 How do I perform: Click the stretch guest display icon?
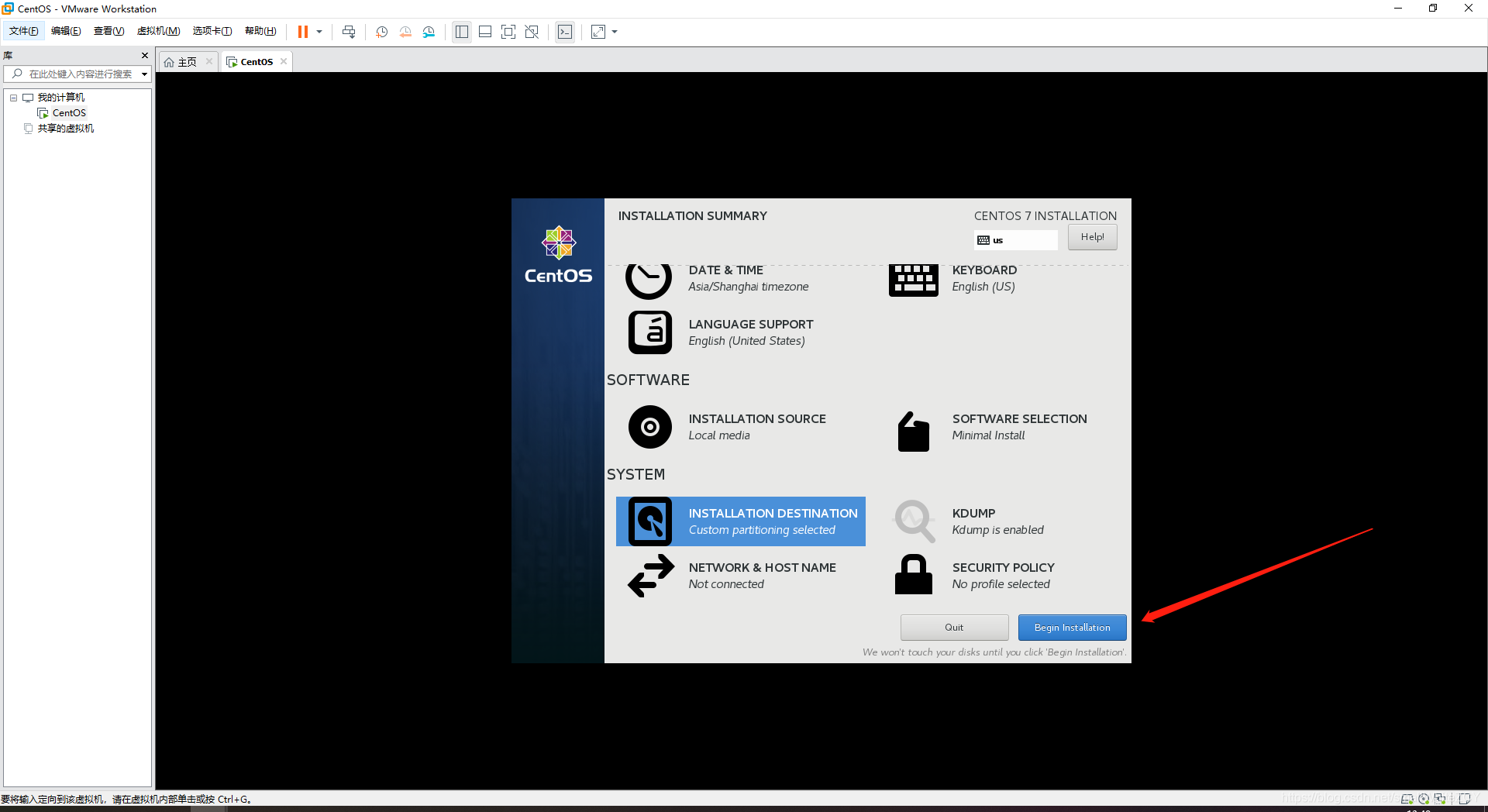(x=598, y=32)
